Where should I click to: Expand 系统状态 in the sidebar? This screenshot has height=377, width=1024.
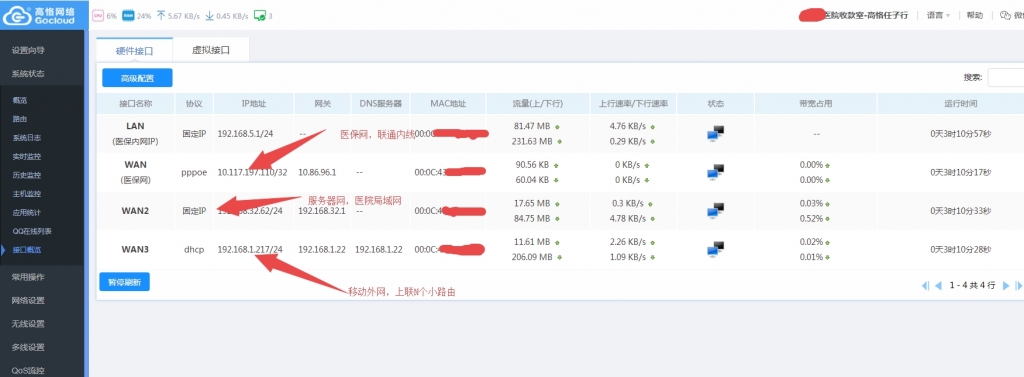28,74
